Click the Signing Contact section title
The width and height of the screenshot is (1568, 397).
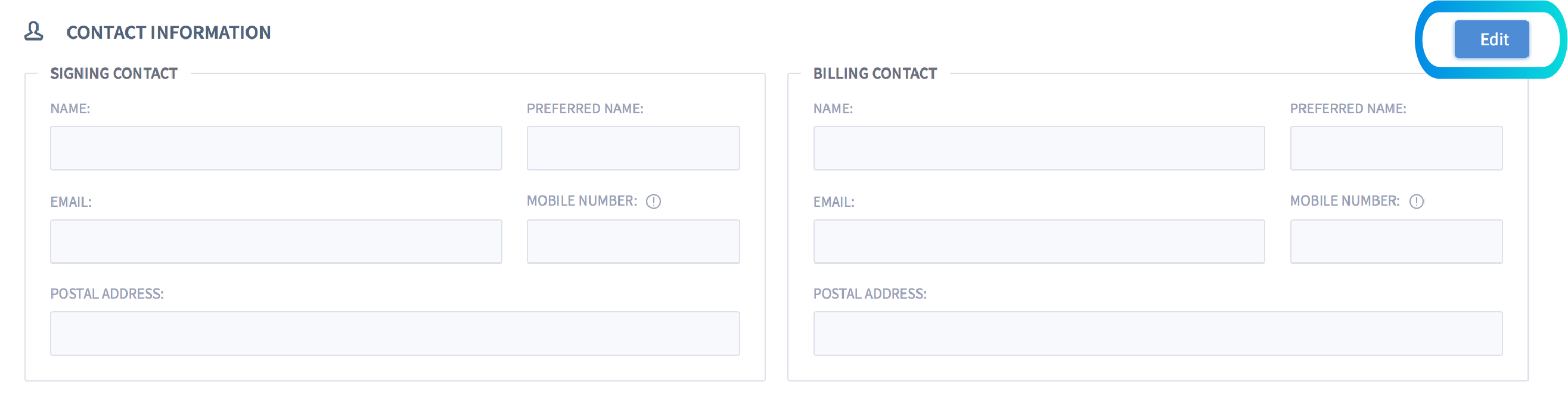point(114,74)
